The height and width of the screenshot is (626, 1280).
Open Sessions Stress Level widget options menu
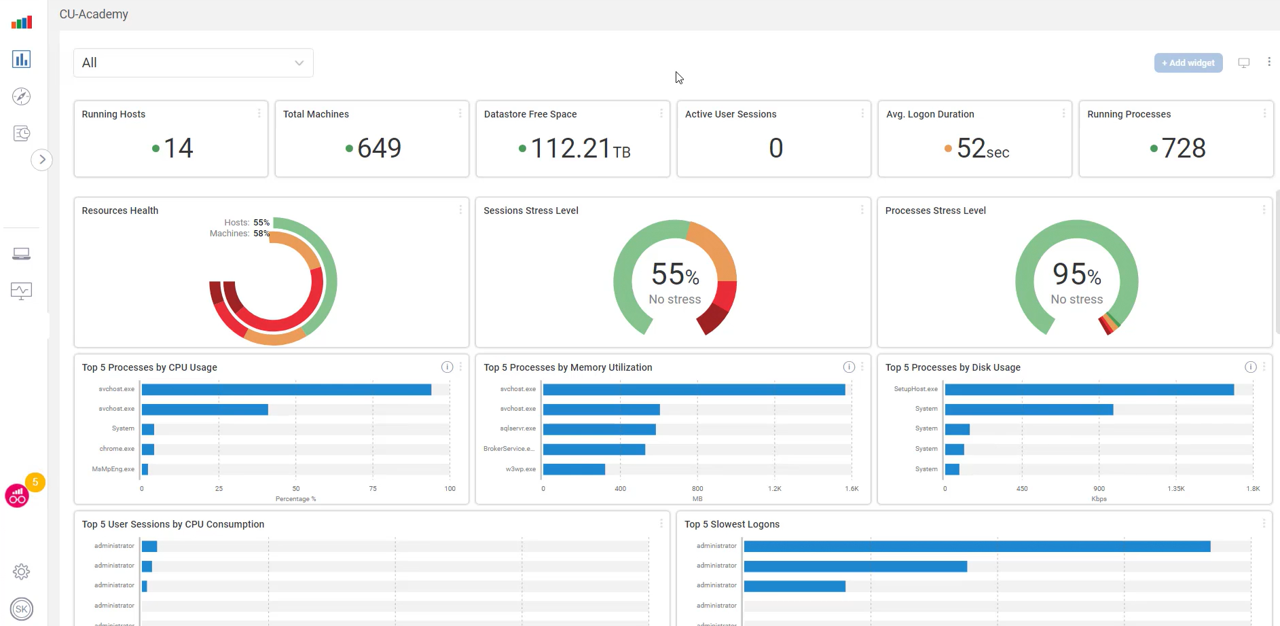click(862, 210)
